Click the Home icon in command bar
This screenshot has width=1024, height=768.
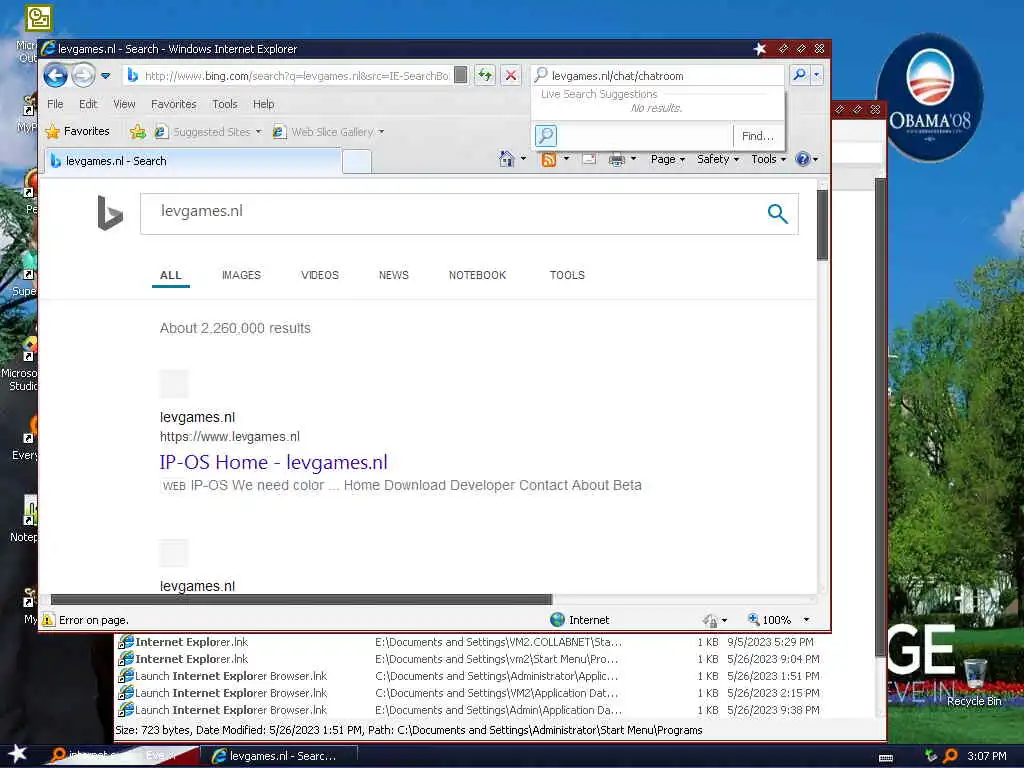506,159
